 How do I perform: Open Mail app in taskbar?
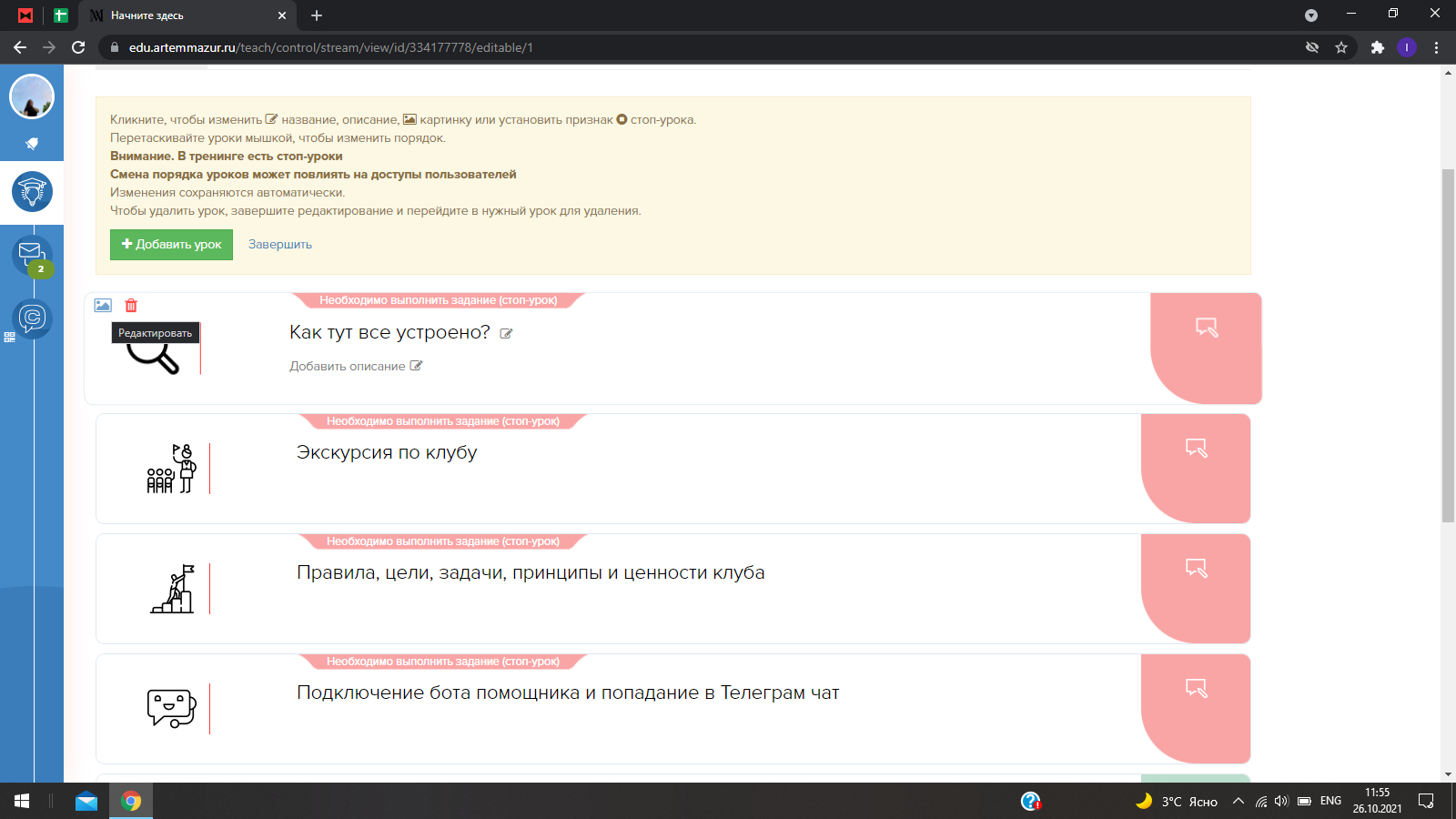pos(86,801)
